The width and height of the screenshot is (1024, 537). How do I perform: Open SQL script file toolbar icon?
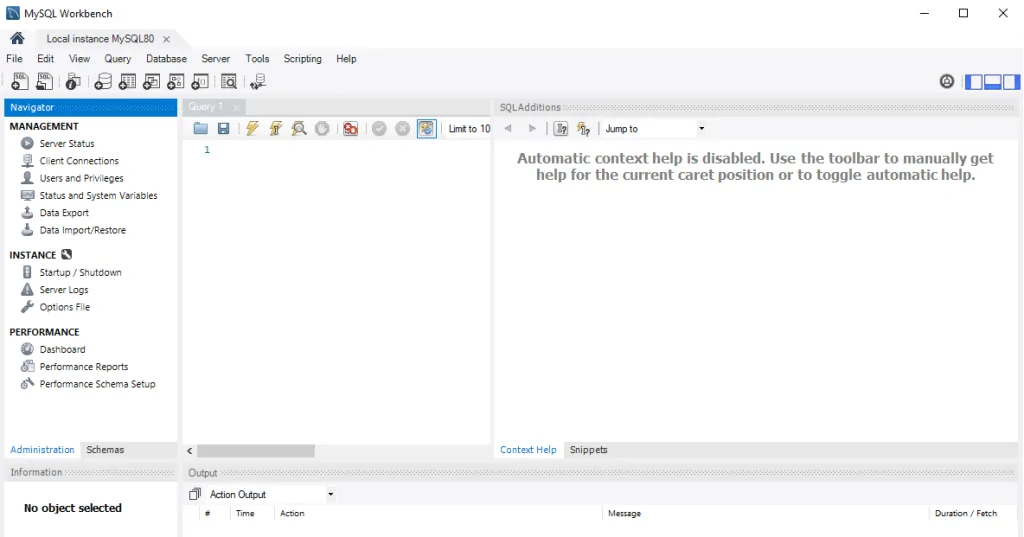[44, 81]
